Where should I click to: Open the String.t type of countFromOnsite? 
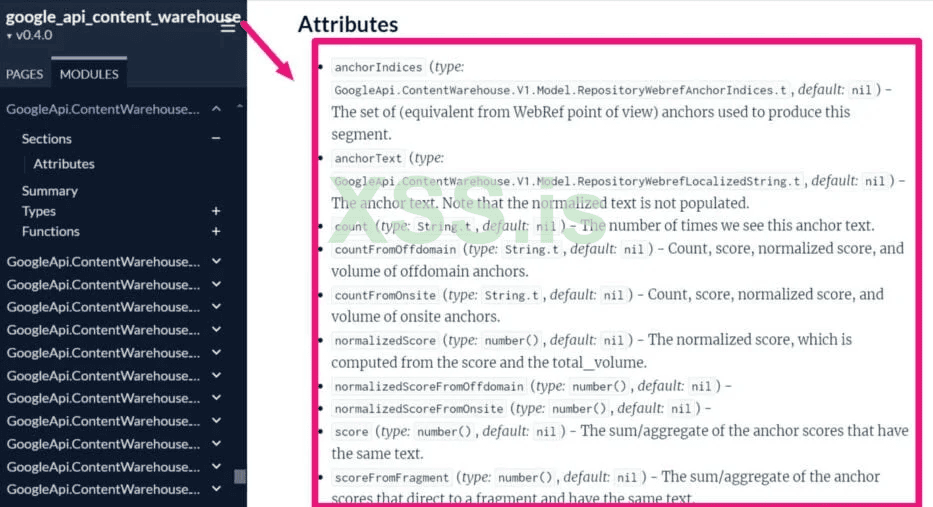click(x=511, y=295)
